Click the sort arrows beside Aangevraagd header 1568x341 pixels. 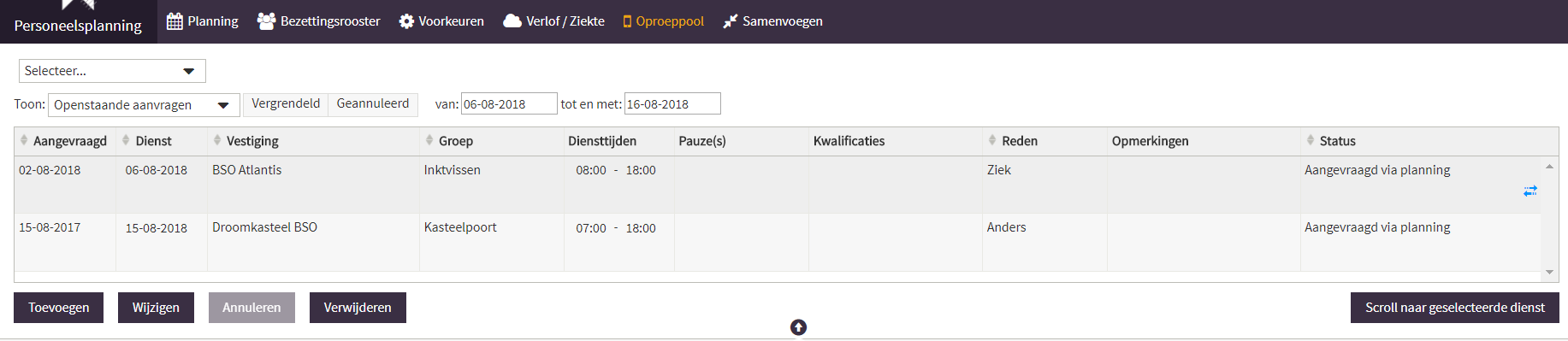(24, 140)
